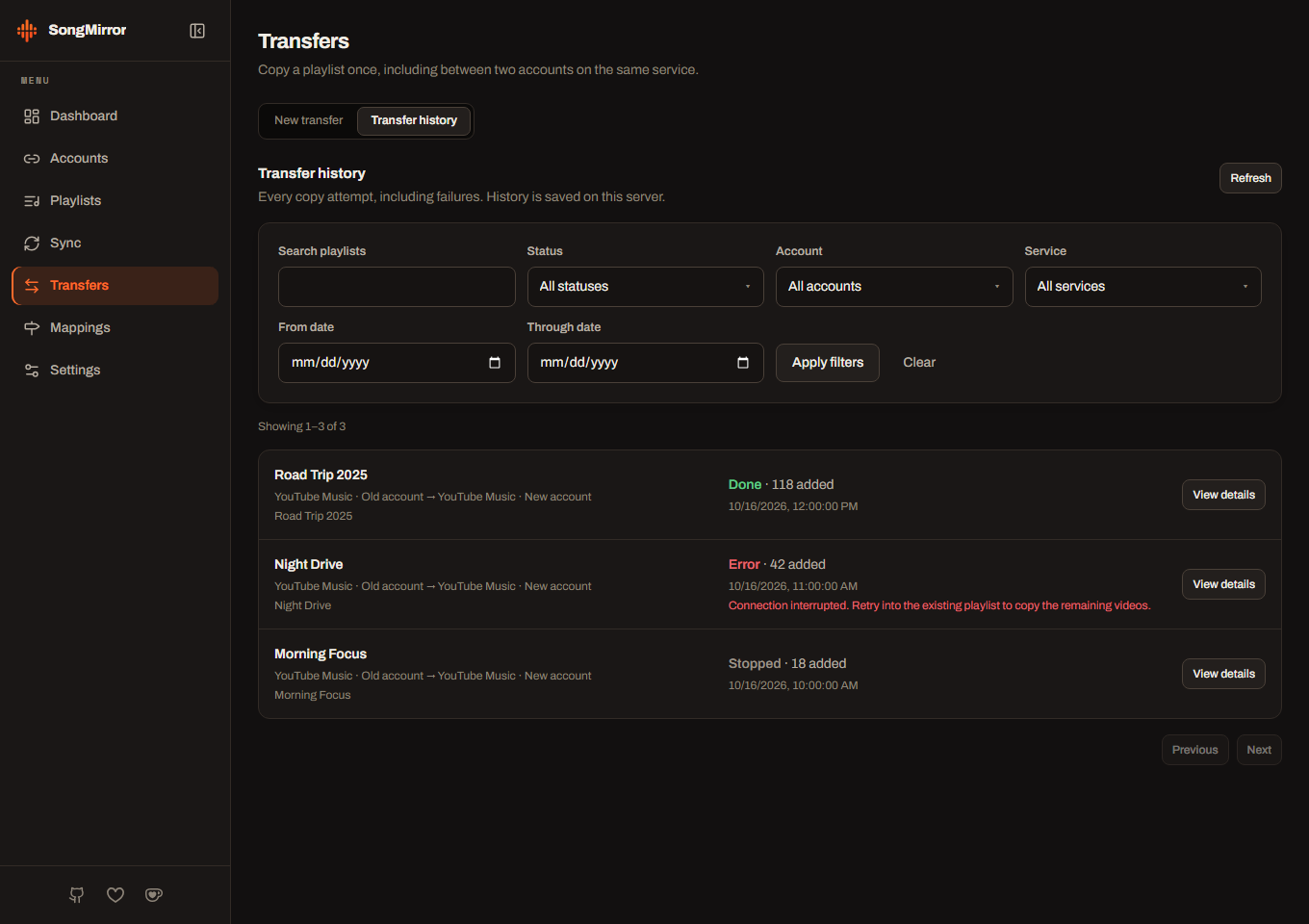Open Mappings using the signpost icon

[32, 328]
